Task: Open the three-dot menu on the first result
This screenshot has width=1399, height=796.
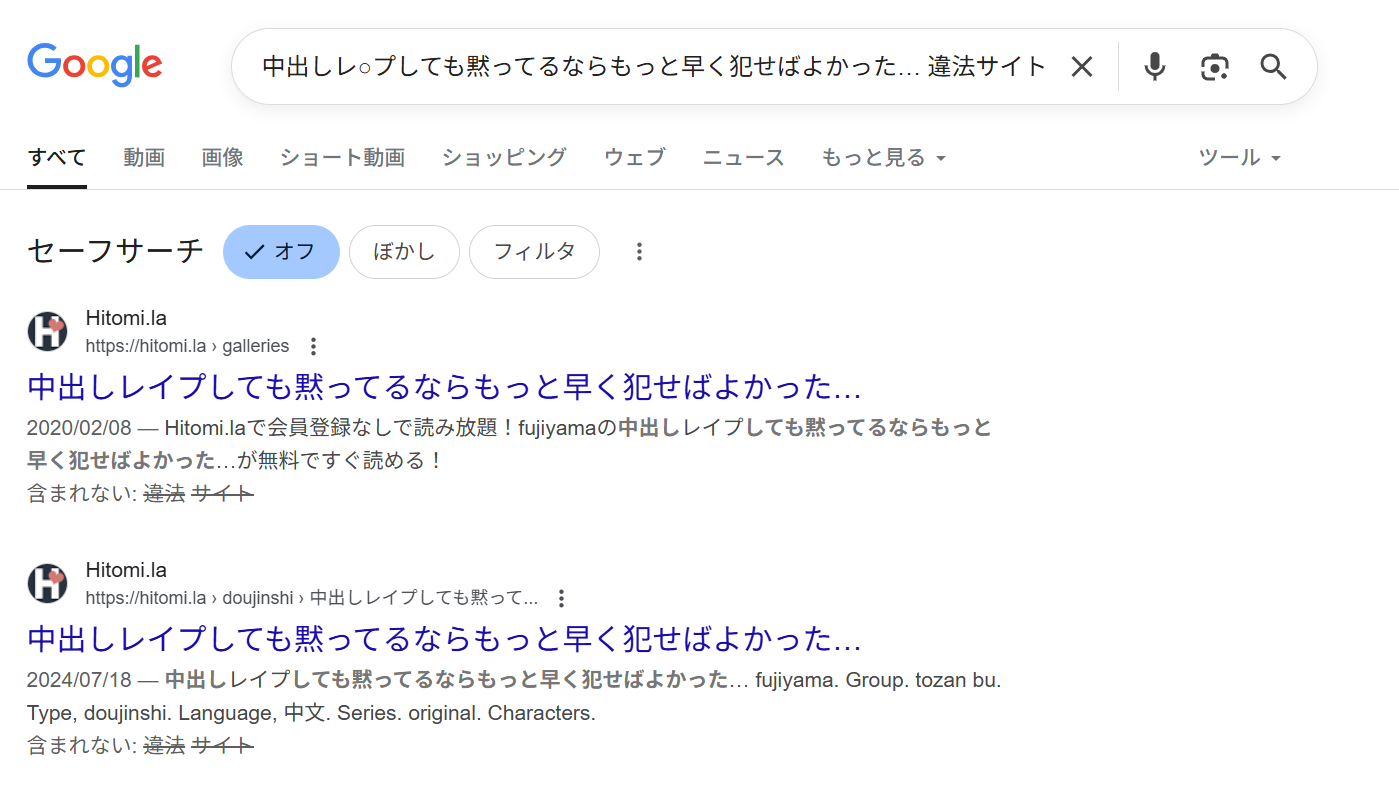Action: coord(313,345)
